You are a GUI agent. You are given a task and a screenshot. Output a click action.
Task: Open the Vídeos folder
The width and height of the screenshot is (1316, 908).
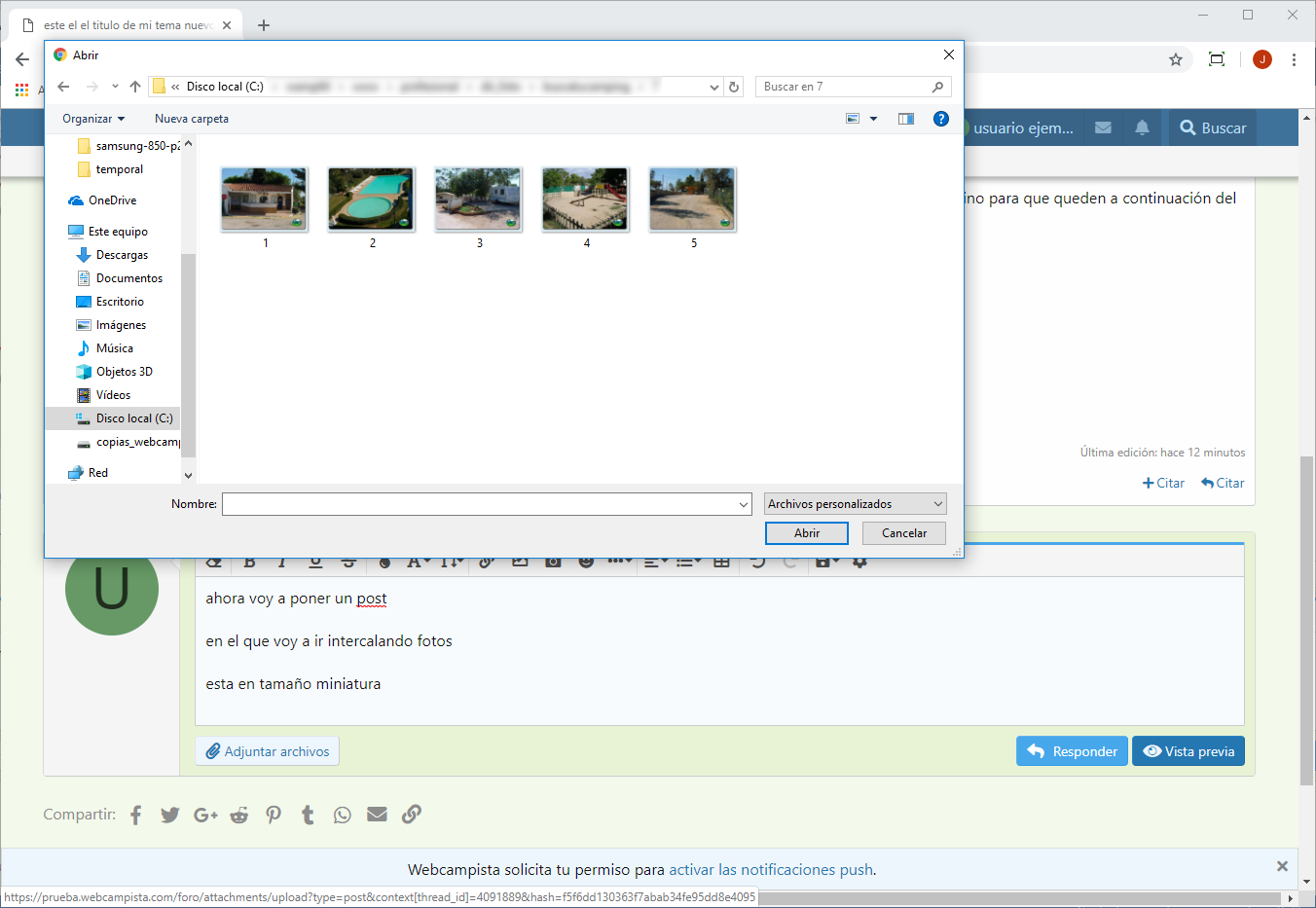point(103,395)
